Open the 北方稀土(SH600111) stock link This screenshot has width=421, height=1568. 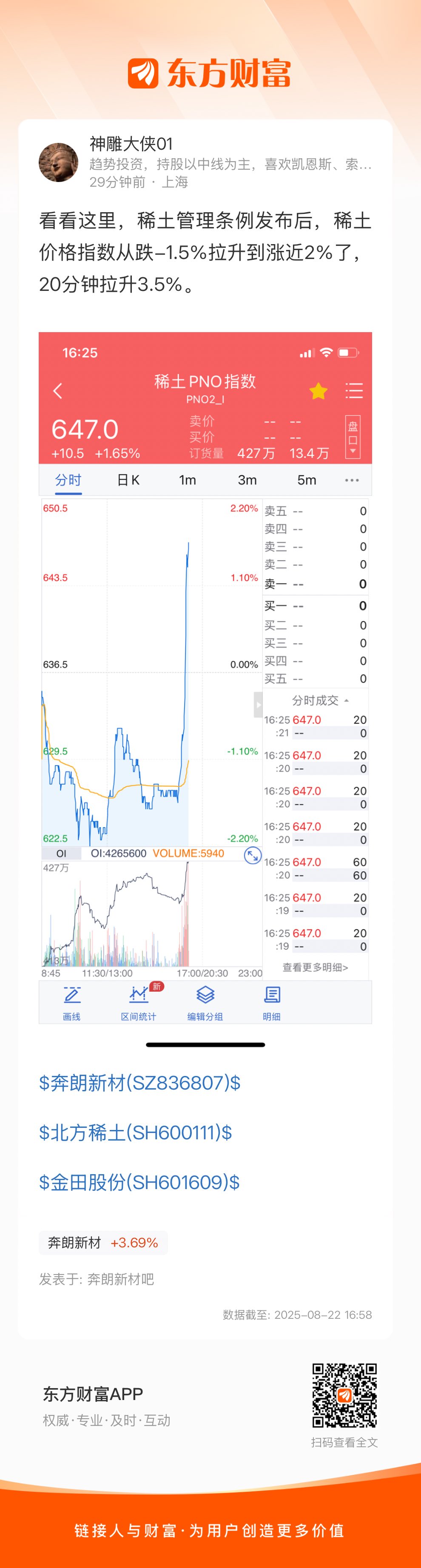[136, 1133]
